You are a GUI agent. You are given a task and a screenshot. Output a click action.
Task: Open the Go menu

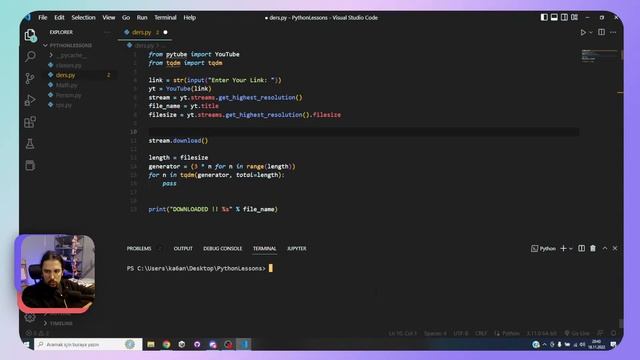(x=126, y=18)
